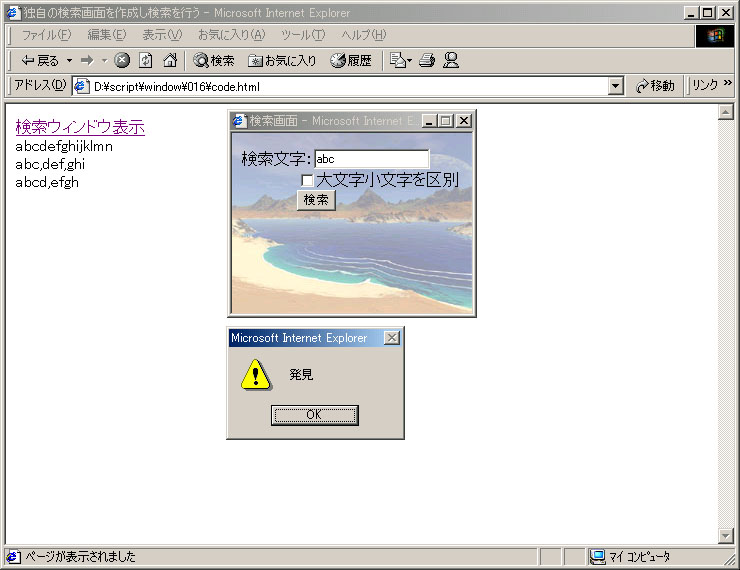Maximize the 検索画面 popup window
Image resolution: width=740 pixels, height=570 pixels.
[445, 121]
